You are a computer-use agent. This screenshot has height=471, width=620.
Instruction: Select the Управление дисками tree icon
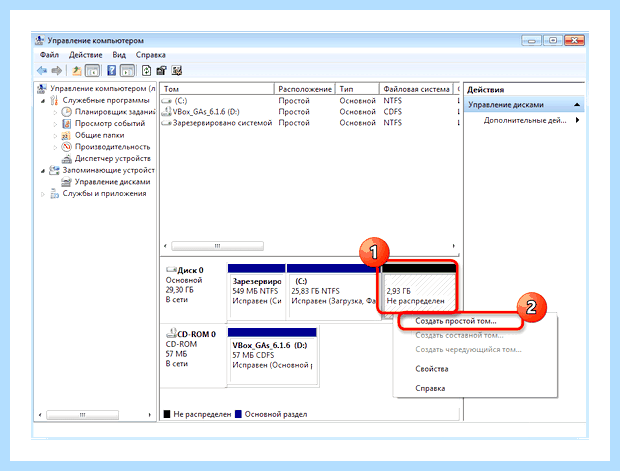pyautogui.click(x=66, y=182)
